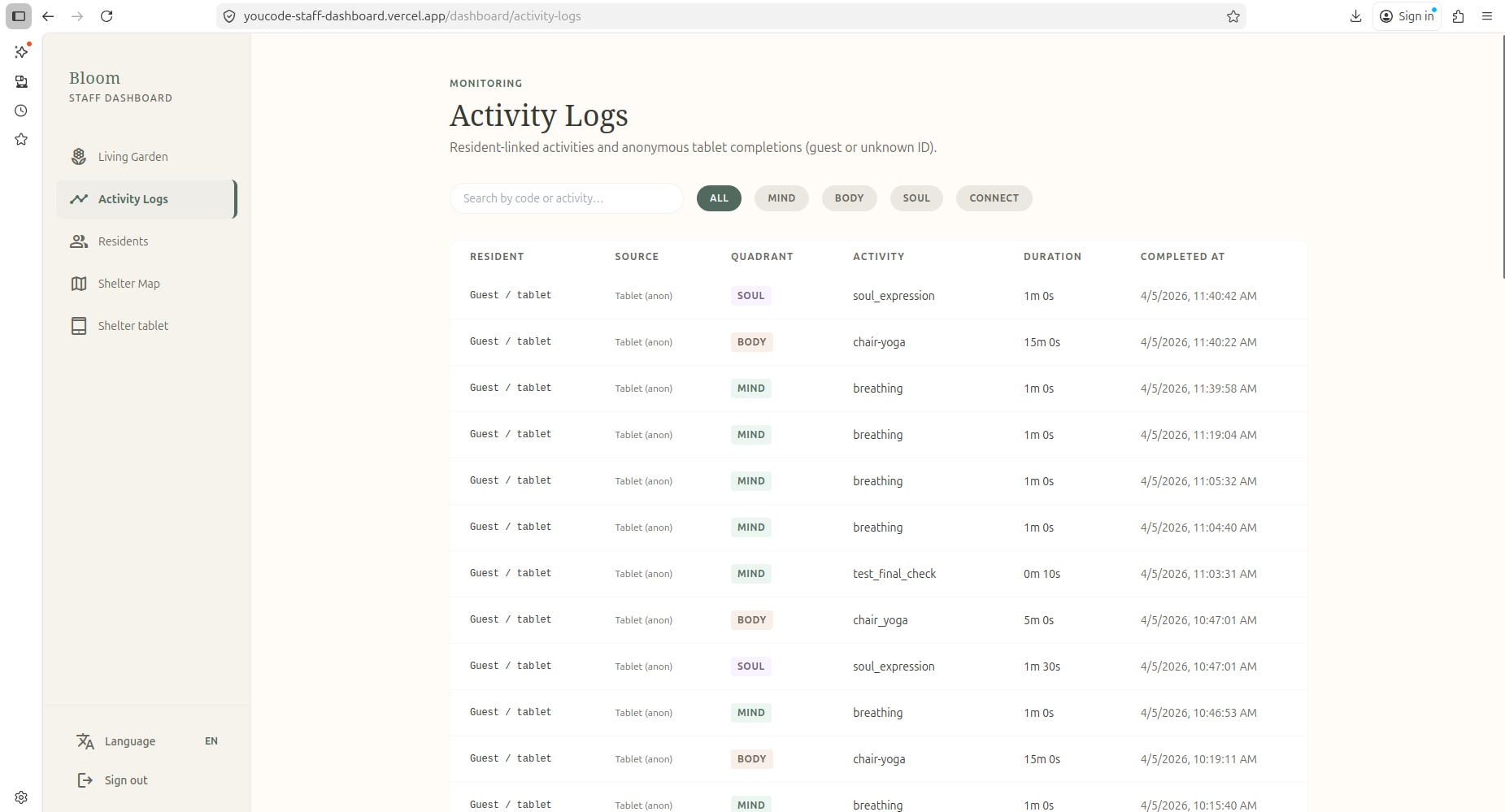The width and height of the screenshot is (1505, 812).
Task: Click the chair_yoga activity cell
Action: pos(881,620)
